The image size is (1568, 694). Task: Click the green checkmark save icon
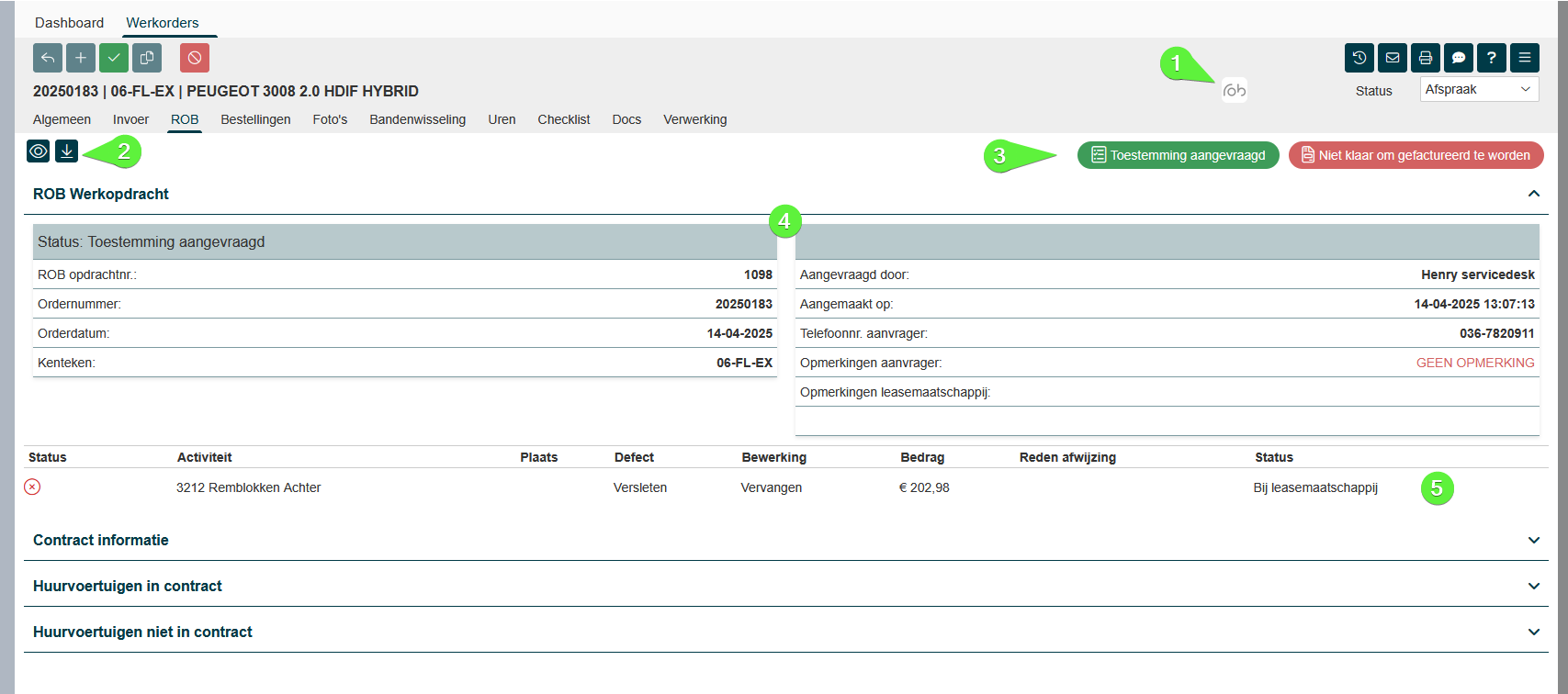pyautogui.click(x=114, y=58)
